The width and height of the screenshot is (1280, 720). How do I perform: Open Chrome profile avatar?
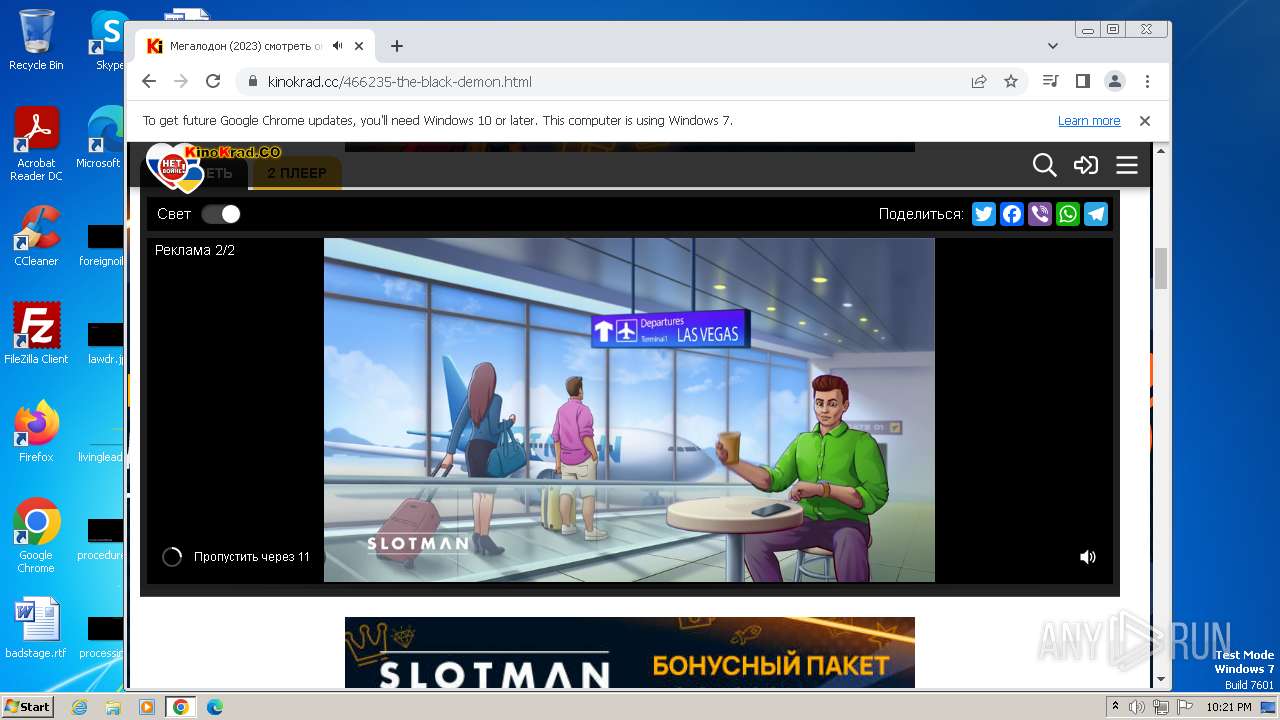(x=1114, y=81)
